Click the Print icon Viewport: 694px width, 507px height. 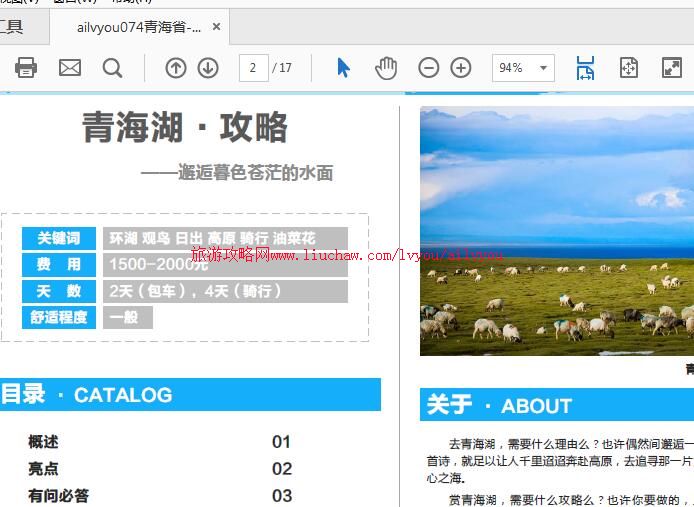click(26, 68)
